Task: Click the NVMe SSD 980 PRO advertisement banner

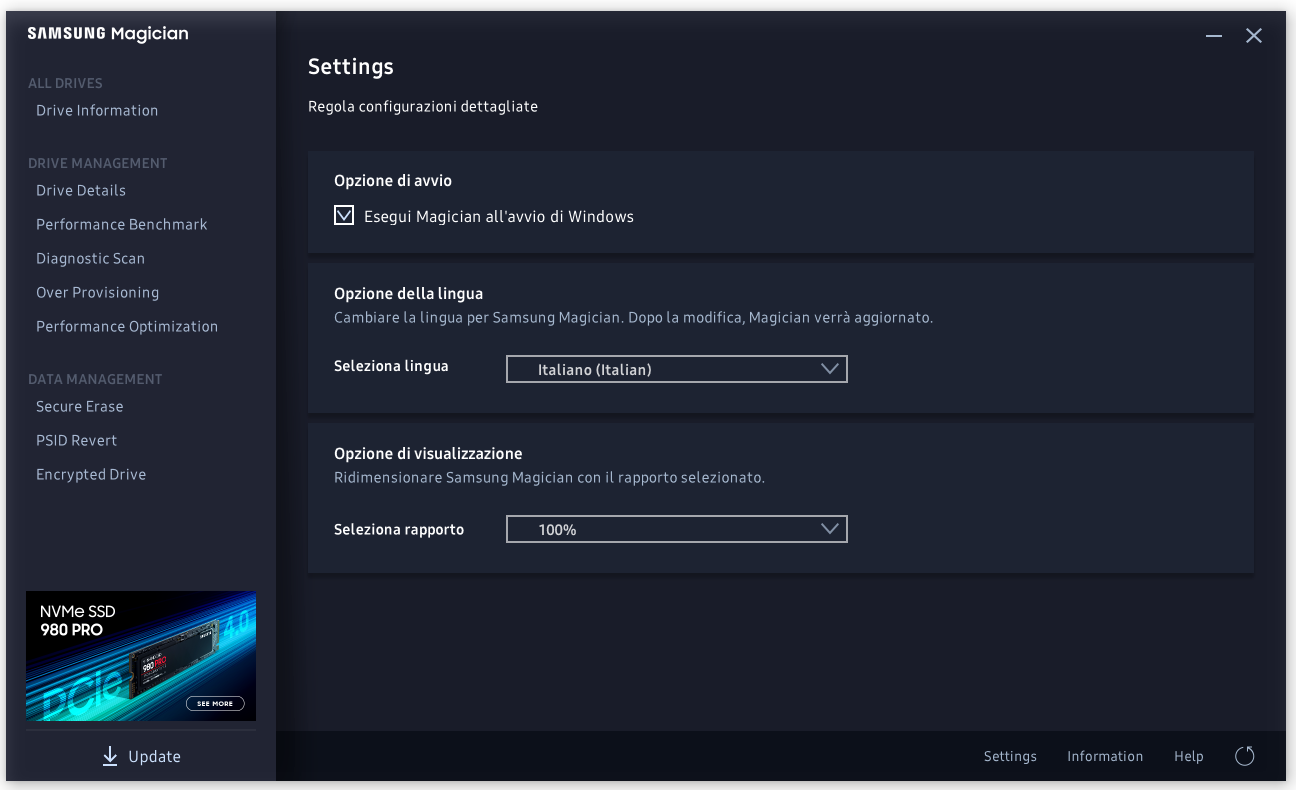Action: 141,656
